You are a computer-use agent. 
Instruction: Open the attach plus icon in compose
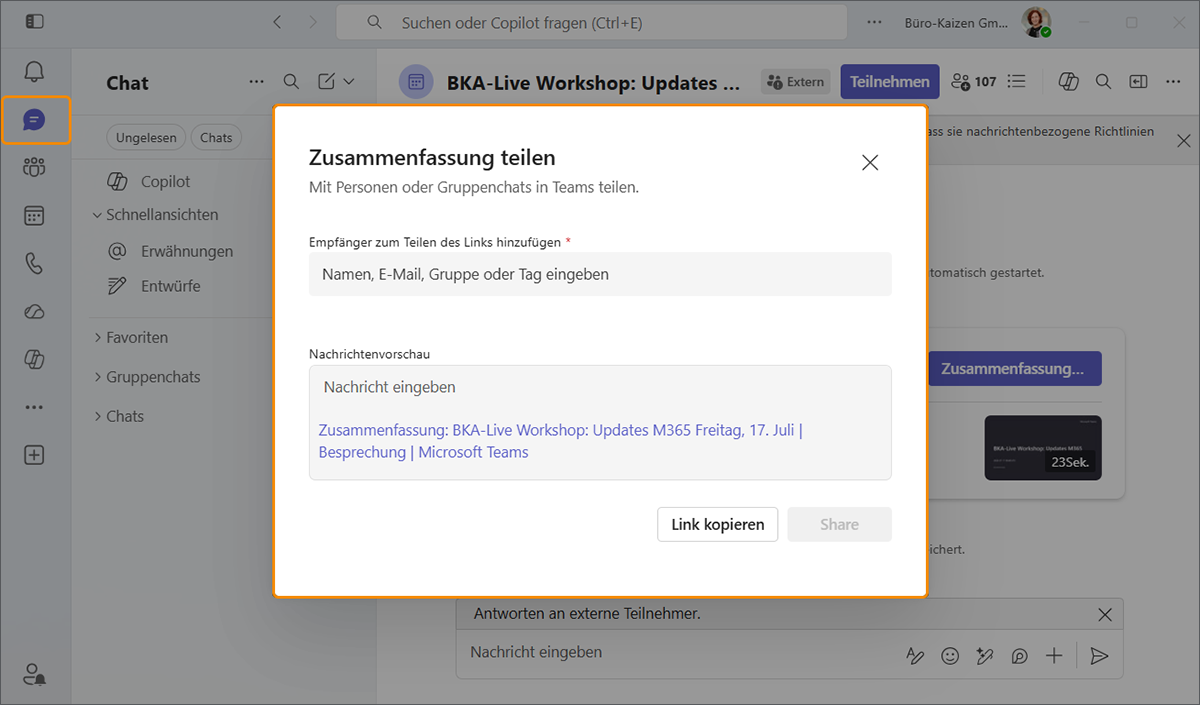tap(1054, 656)
